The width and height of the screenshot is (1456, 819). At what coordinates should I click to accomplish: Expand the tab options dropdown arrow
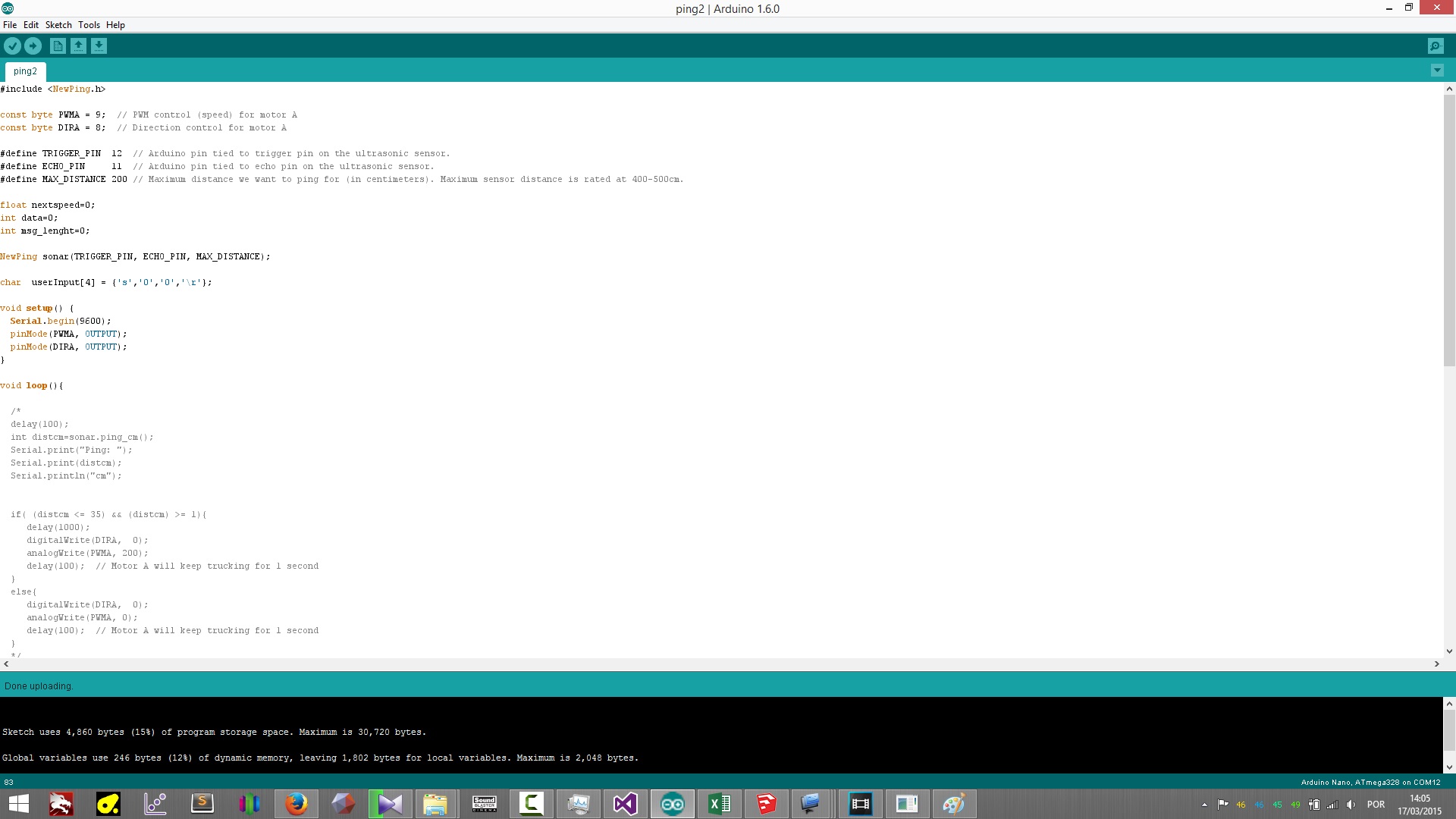(x=1437, y=71)
